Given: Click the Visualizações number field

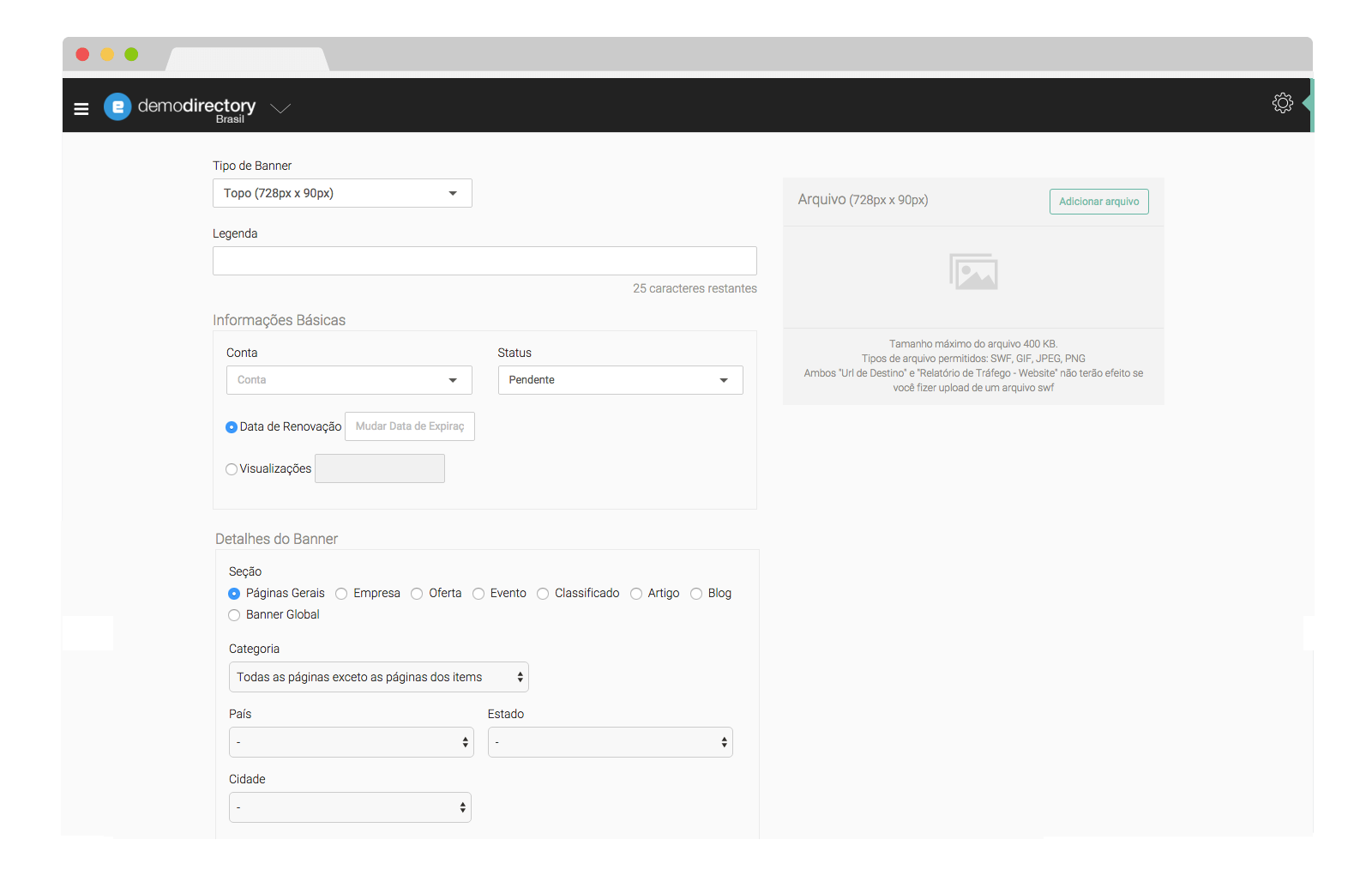Looking at the screenshot, I should 380,468.
